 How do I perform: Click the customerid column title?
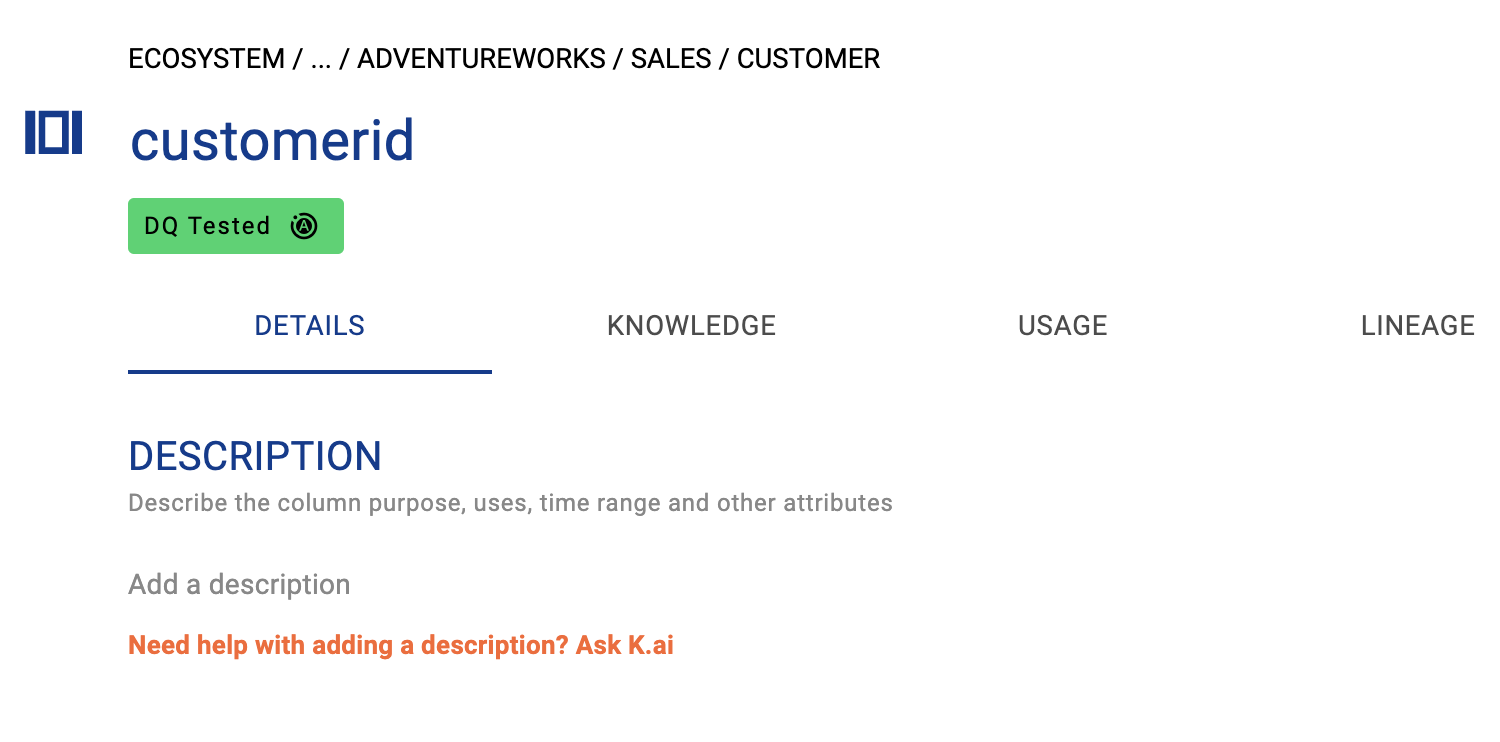tap(272, 140)
